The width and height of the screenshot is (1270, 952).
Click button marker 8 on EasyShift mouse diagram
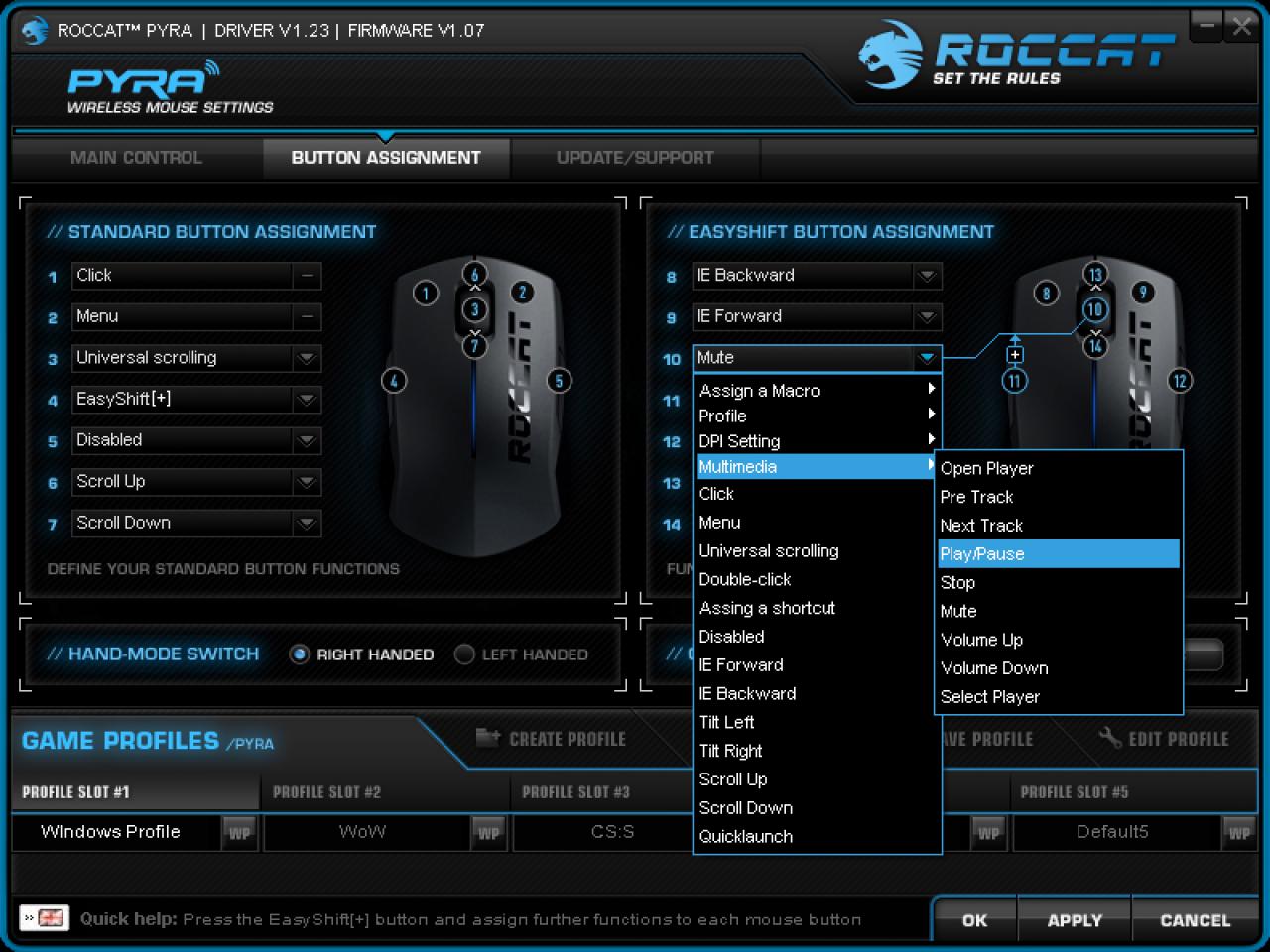[x=1046, y=293]
